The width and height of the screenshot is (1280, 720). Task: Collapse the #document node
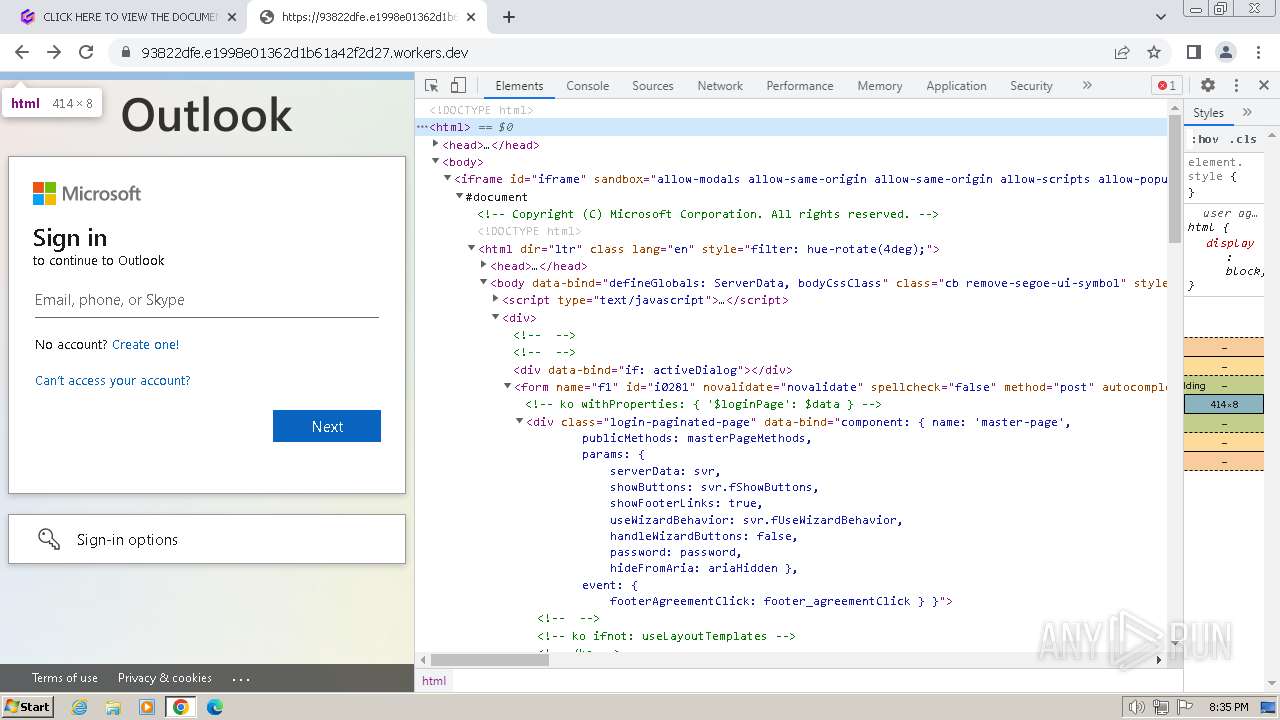coord(460,196)
